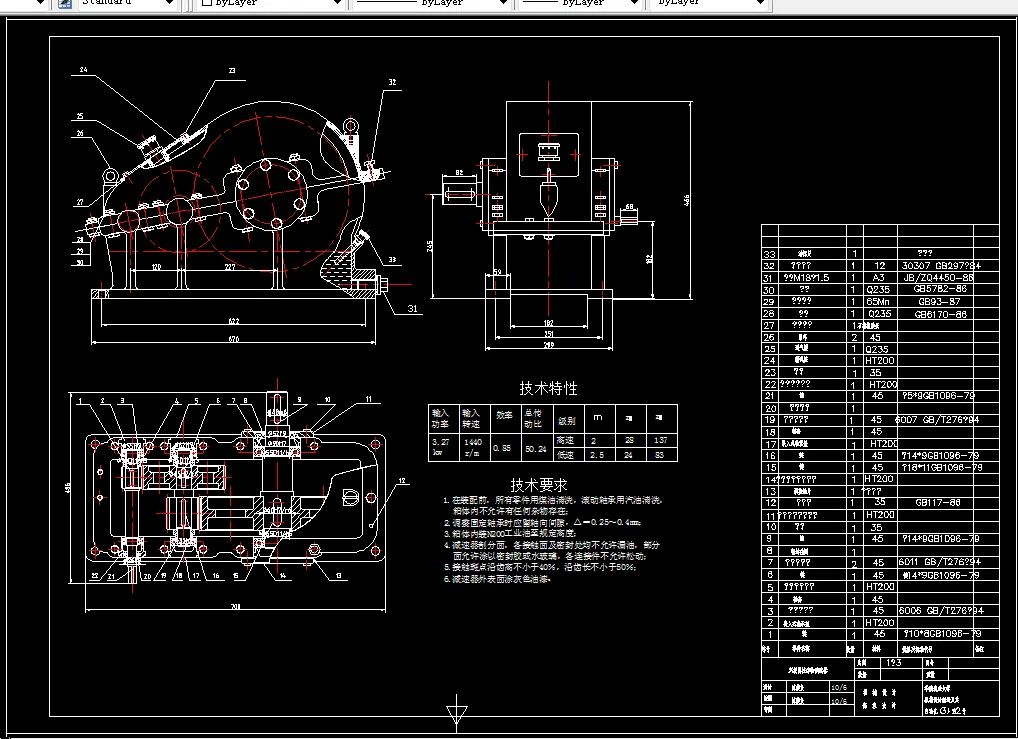The image size is (1018, 739).
Task: Click callout 24 leader label in front view
Action: (84, 69)
